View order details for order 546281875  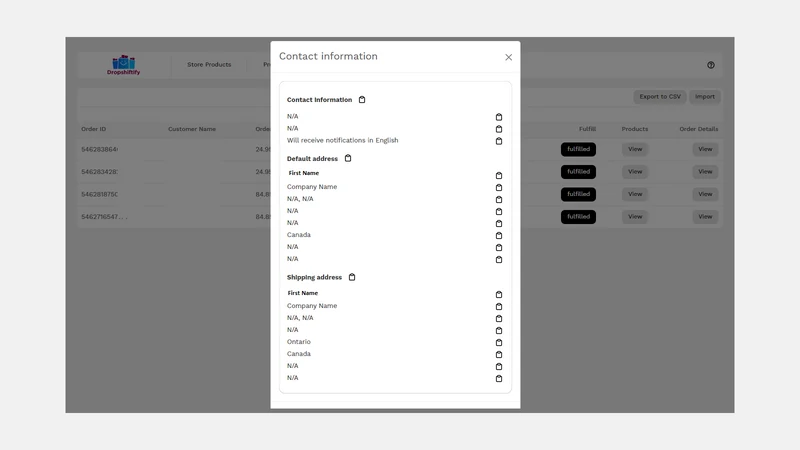click(x=705, y=194)
